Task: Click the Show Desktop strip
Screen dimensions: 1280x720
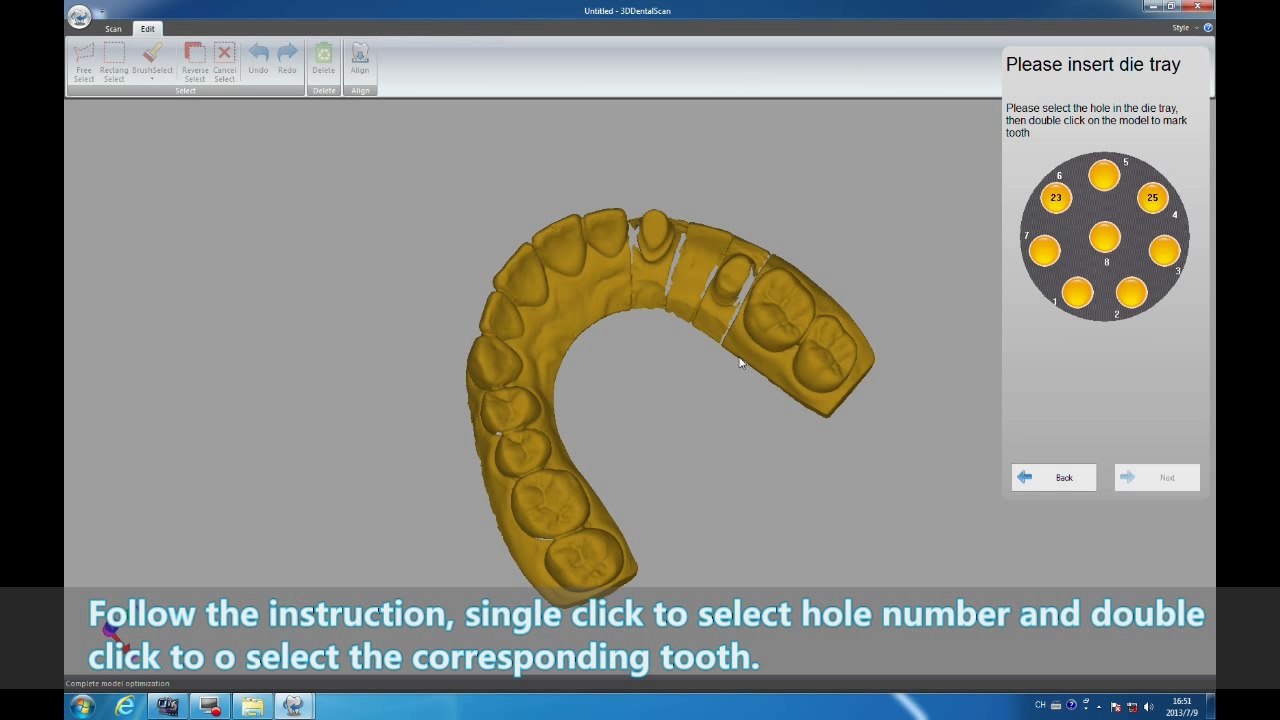Action: coord(1210,707)
